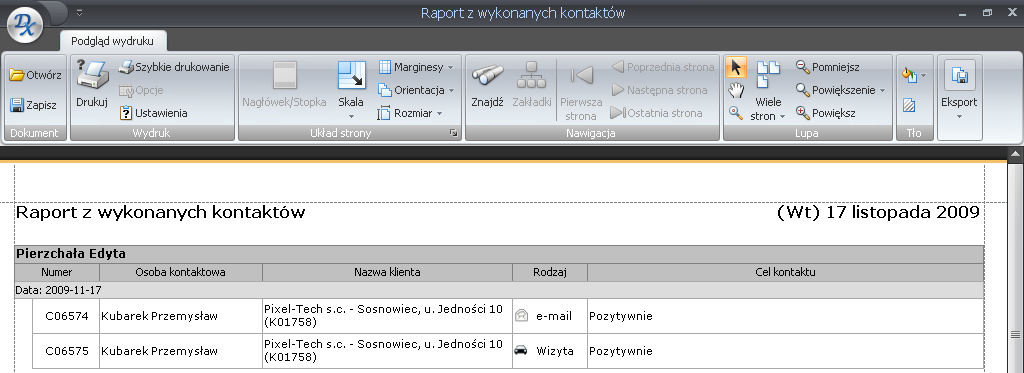The image size is (1024, 373).
Task: Click the Drukuj printer button
Action: click(x=92, y=83)
